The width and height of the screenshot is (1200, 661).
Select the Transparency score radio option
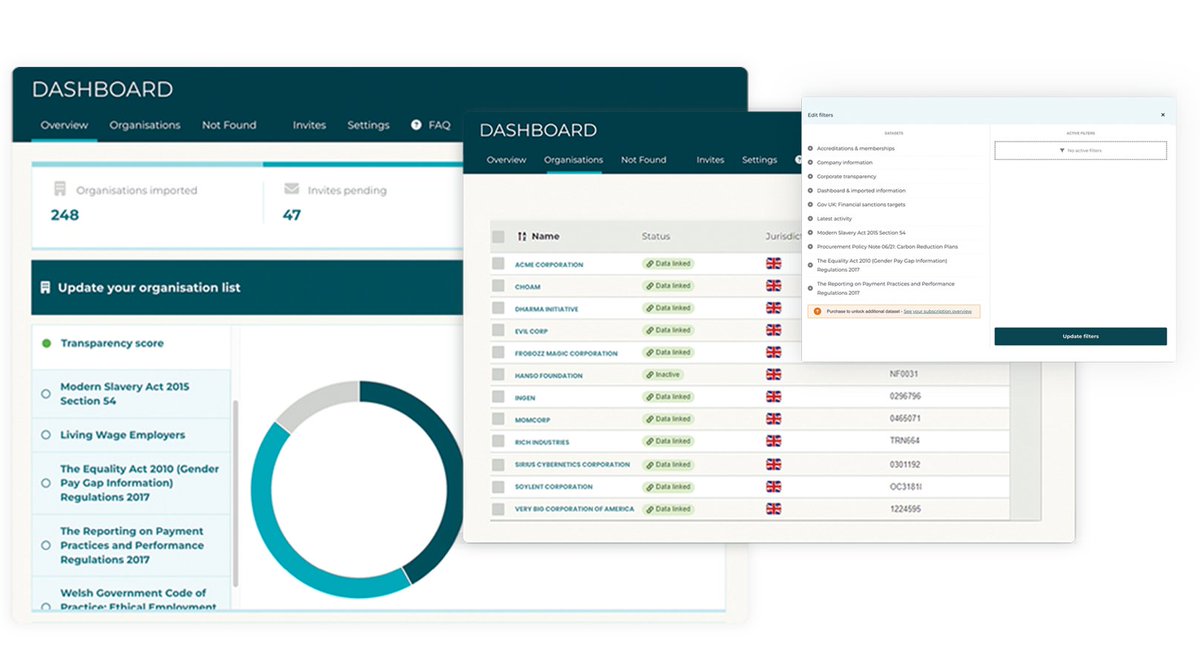(x=46, y=343)
